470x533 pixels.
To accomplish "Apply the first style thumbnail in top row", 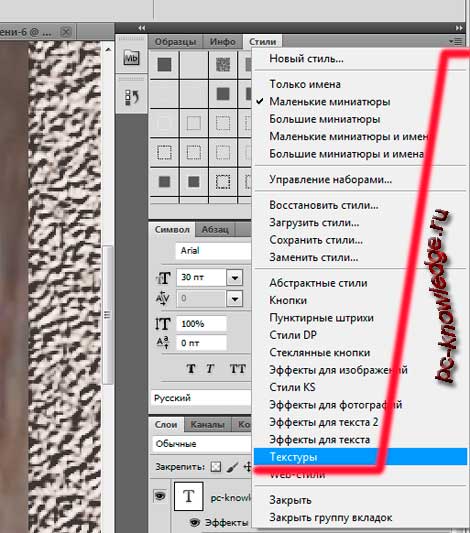I will 164,65.
